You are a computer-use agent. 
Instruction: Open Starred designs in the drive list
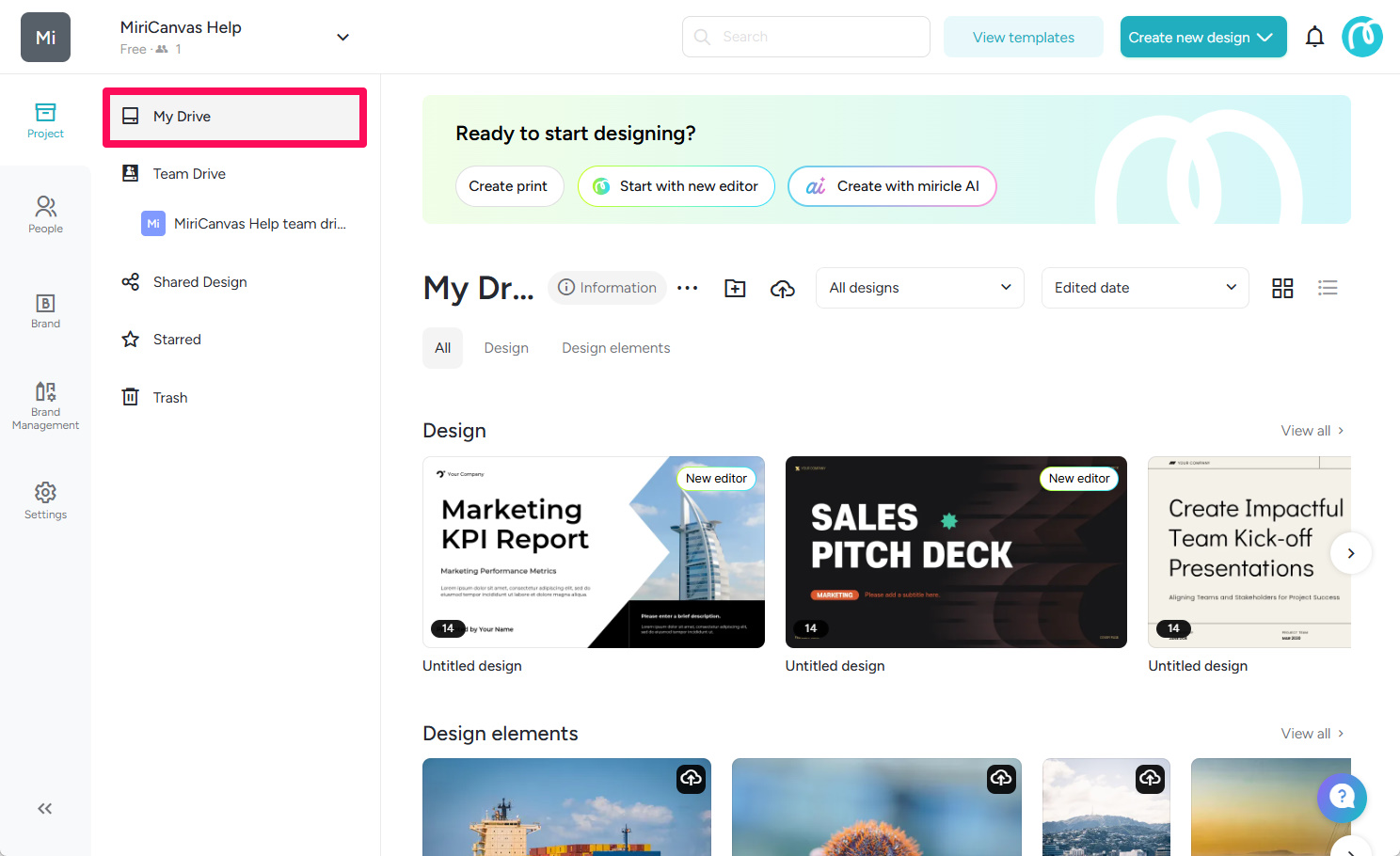tap(177, 340)
